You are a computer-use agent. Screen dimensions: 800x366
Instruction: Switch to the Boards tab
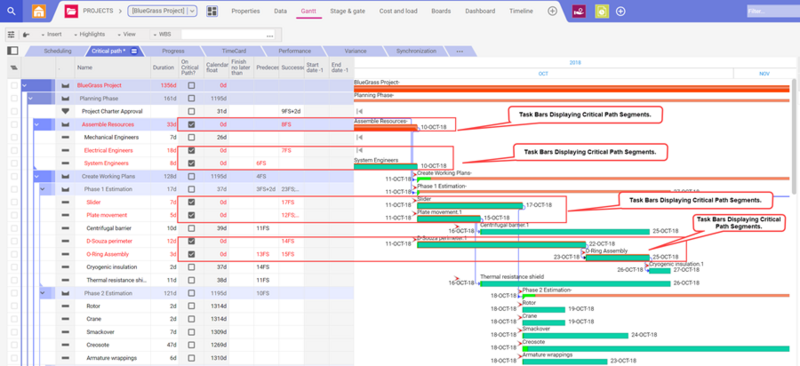click(441, 11)
